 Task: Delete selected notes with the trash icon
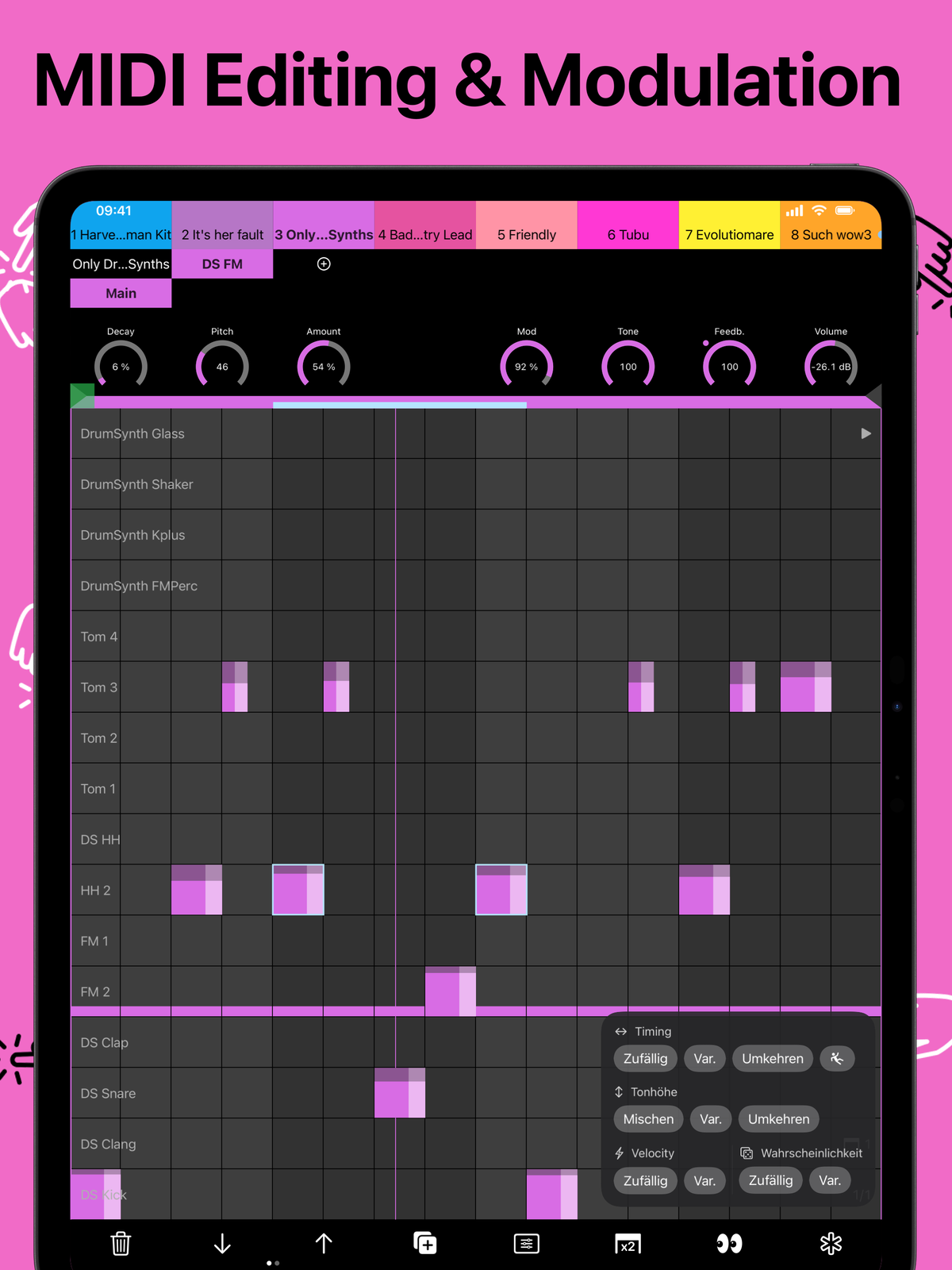tap(121, 1243)
